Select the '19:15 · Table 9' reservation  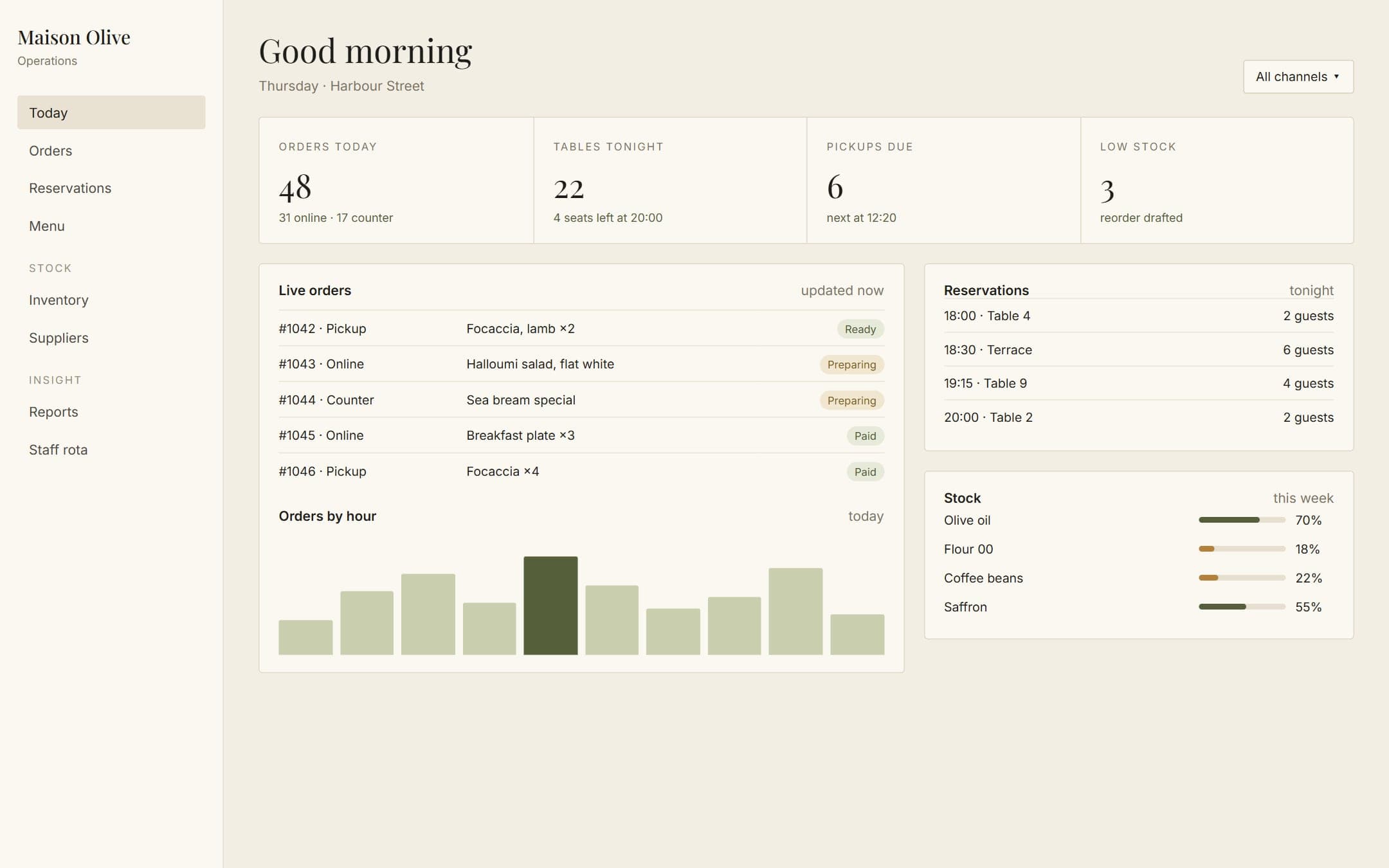[x=1139, y=383]
